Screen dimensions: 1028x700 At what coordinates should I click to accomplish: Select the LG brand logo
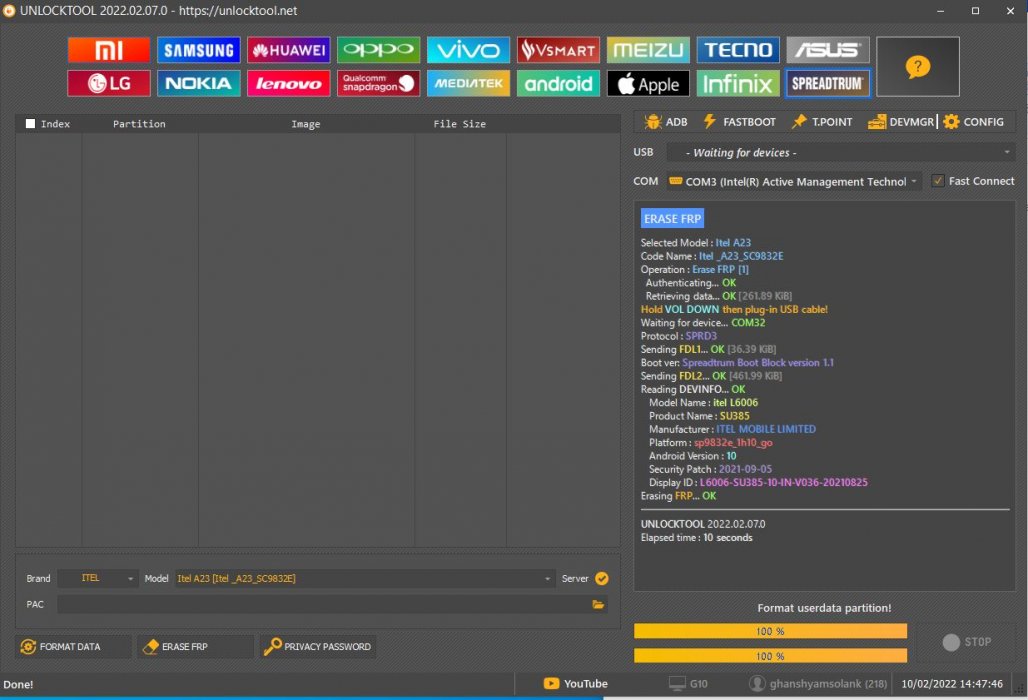tap(109, 83)
